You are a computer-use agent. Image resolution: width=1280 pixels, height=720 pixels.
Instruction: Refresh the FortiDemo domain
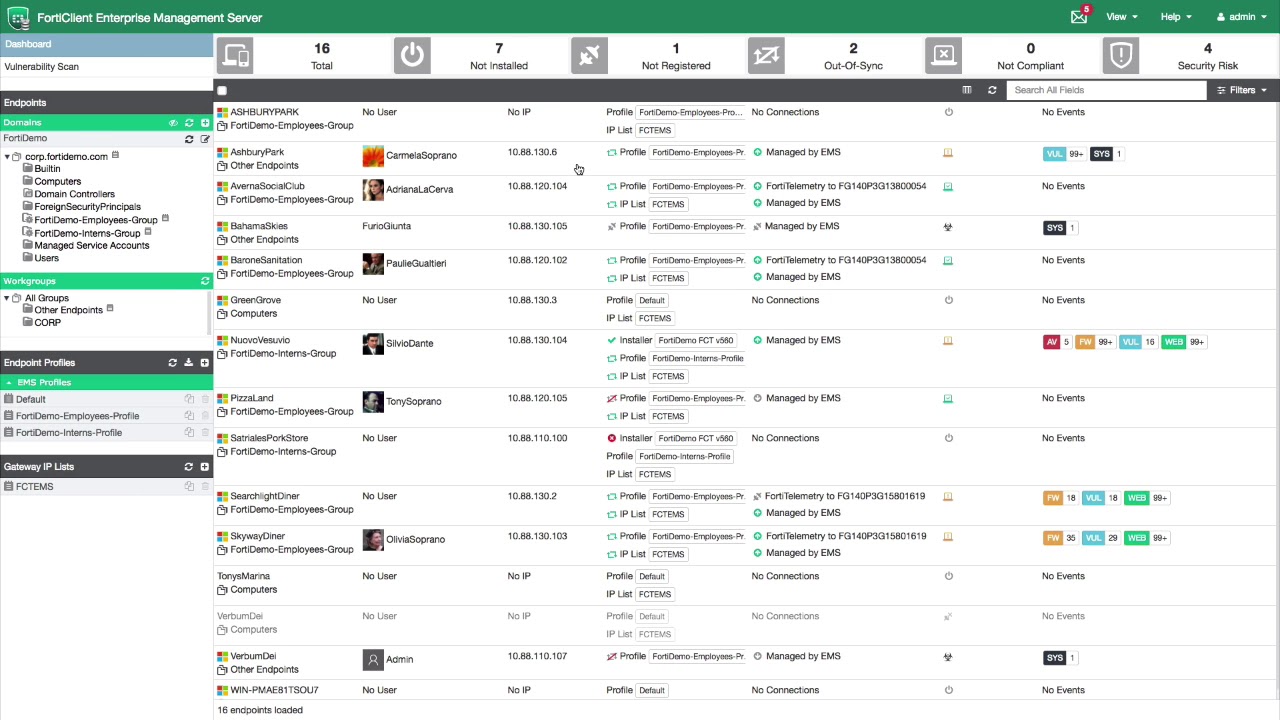click(x=188, y=139)
